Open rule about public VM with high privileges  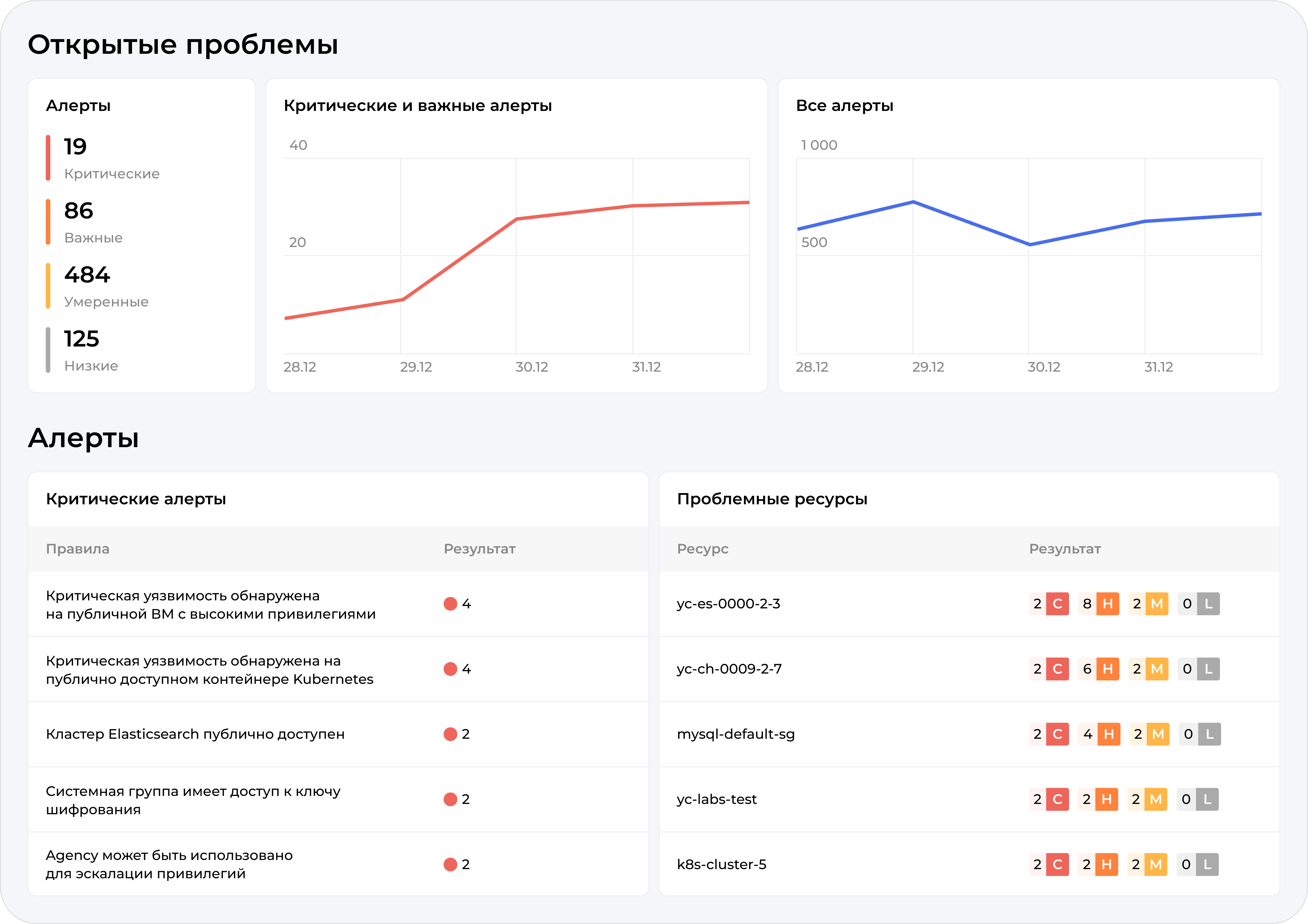click(211, 604)
